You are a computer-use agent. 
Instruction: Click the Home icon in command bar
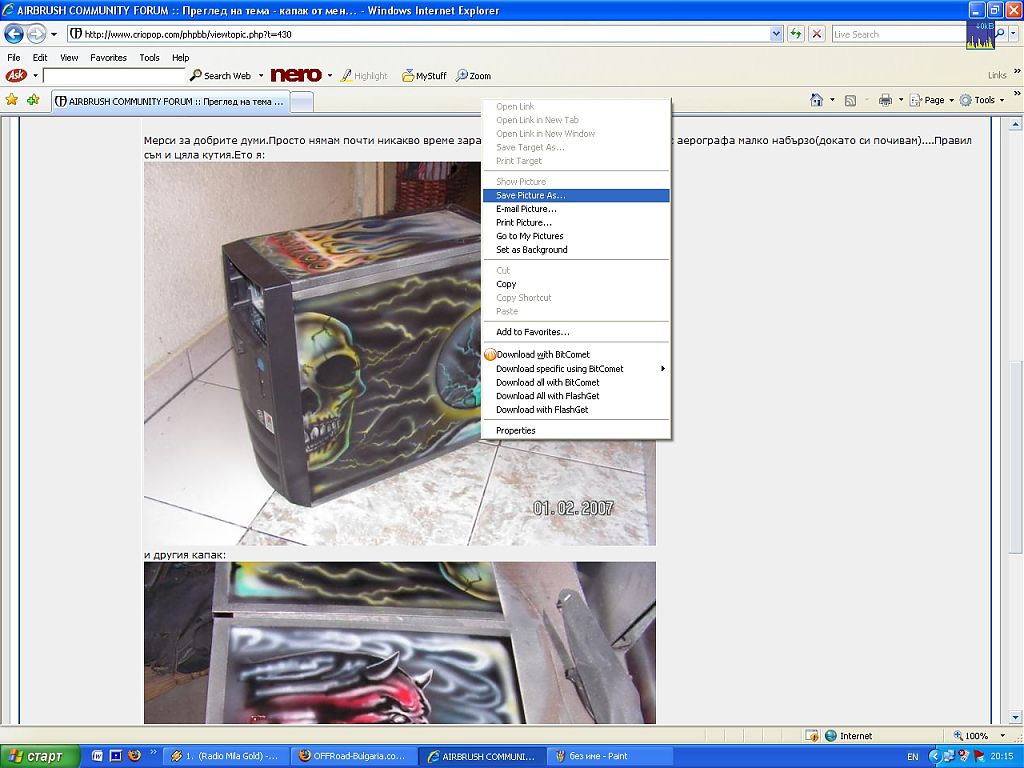tap(816, 100)
